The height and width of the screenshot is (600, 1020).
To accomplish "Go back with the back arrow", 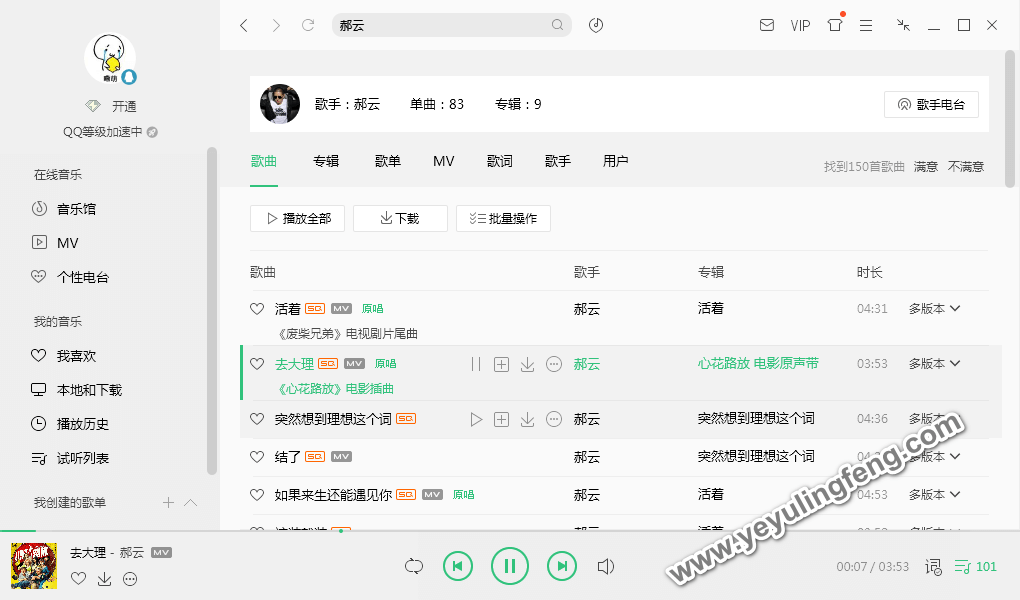I will [244, 25].
